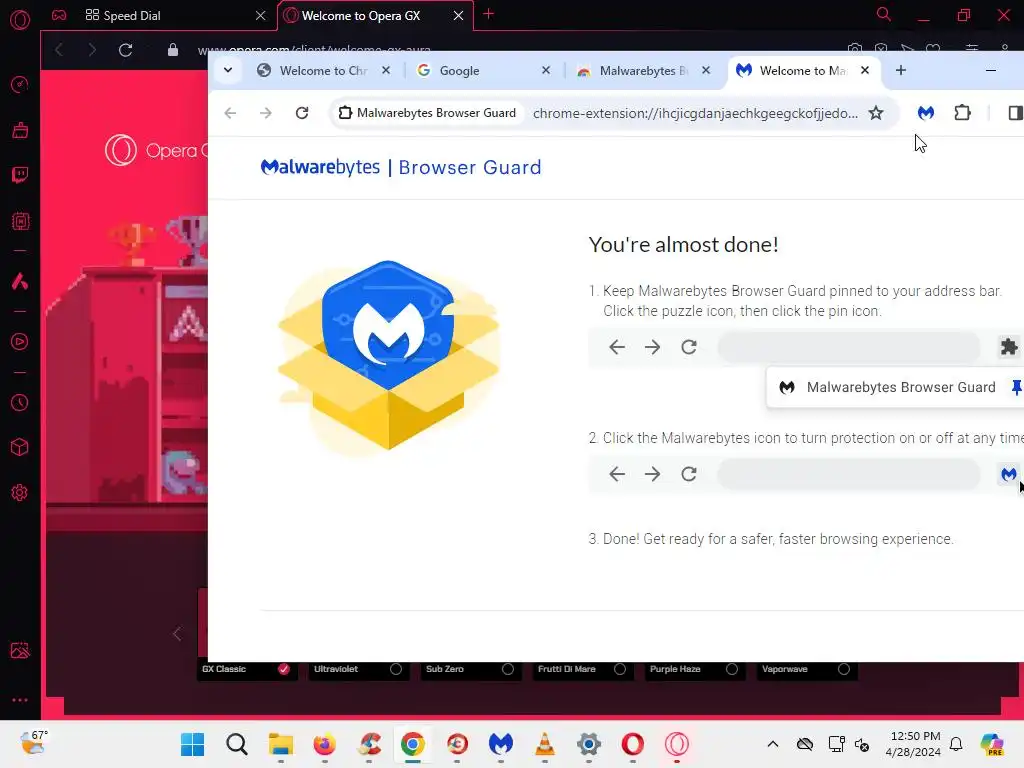Reload the Chrome page
The image size is (1024, 768).
click(302, 113)
